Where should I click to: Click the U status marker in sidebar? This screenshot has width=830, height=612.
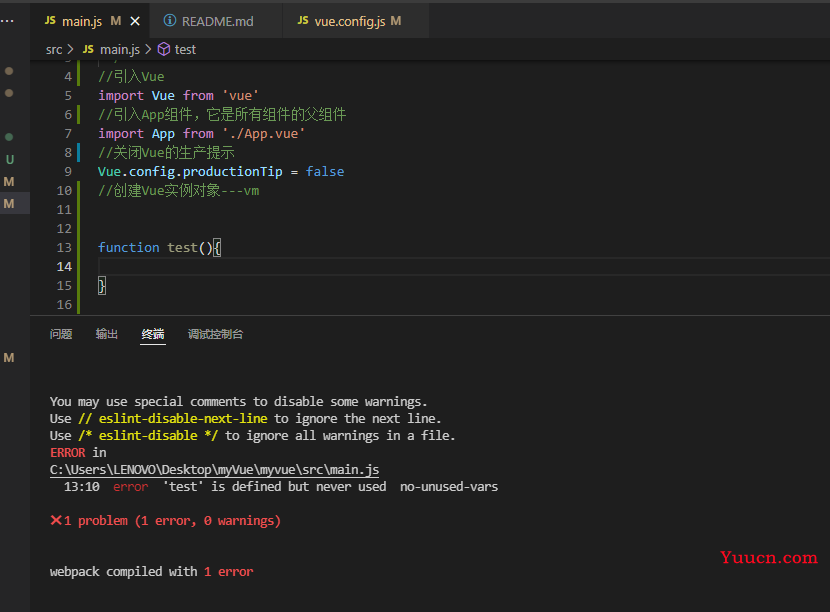10,159
